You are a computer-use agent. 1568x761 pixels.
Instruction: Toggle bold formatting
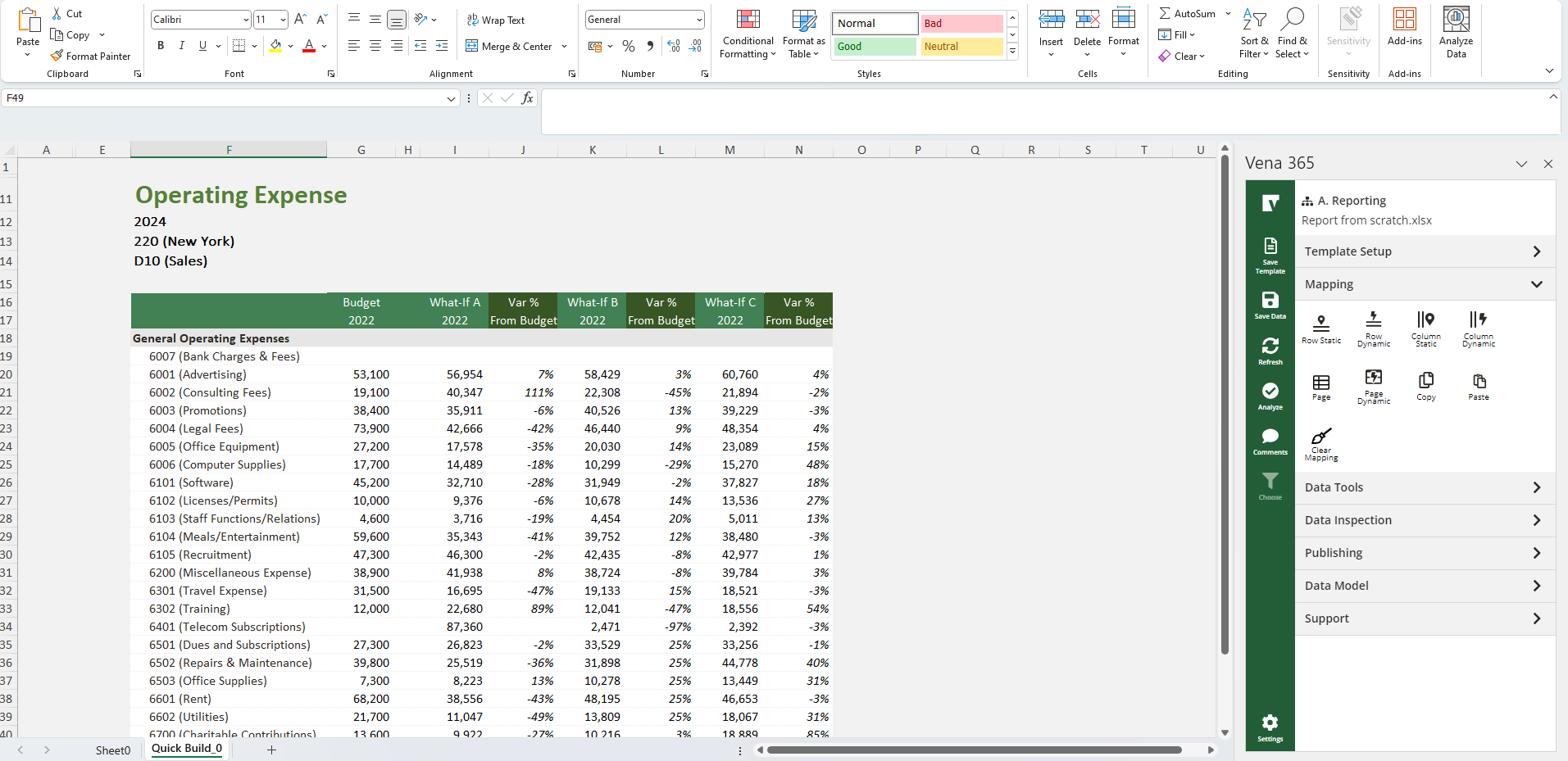[160, 46]
